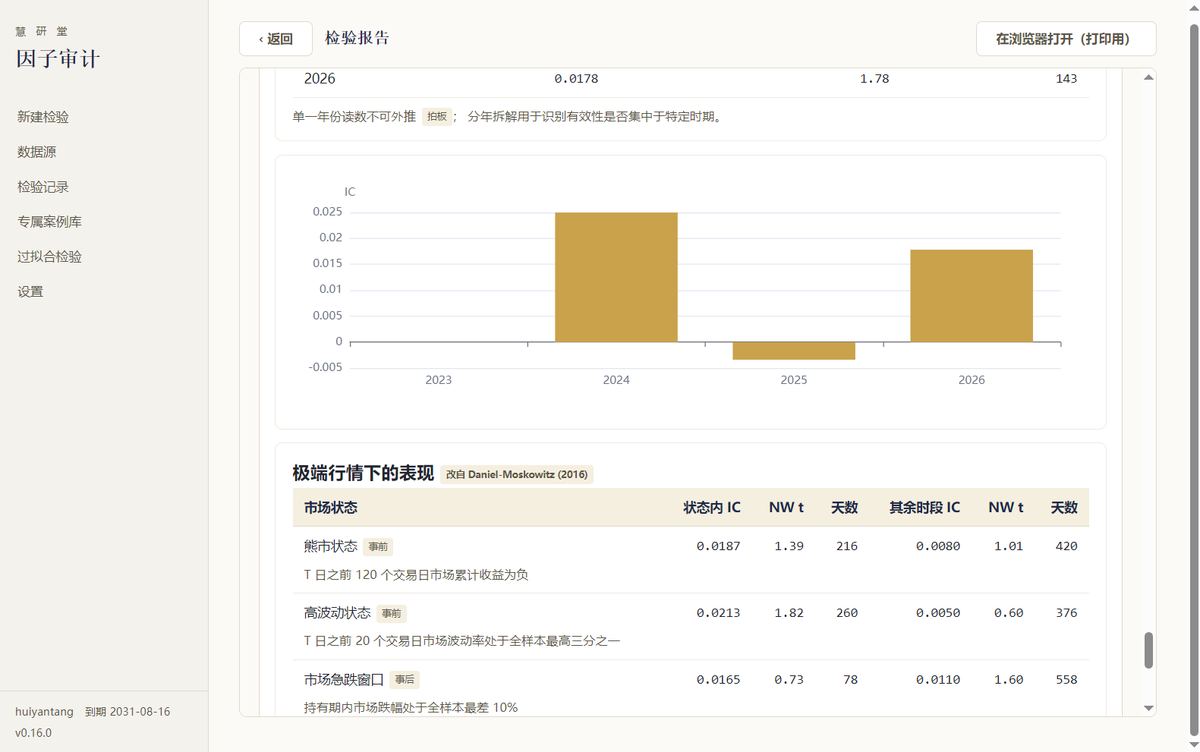This screenshot has width=1200, height=752.
Task: Click the v0.16.0 version label
Action: pyautogui.click(x=33, y=732)
